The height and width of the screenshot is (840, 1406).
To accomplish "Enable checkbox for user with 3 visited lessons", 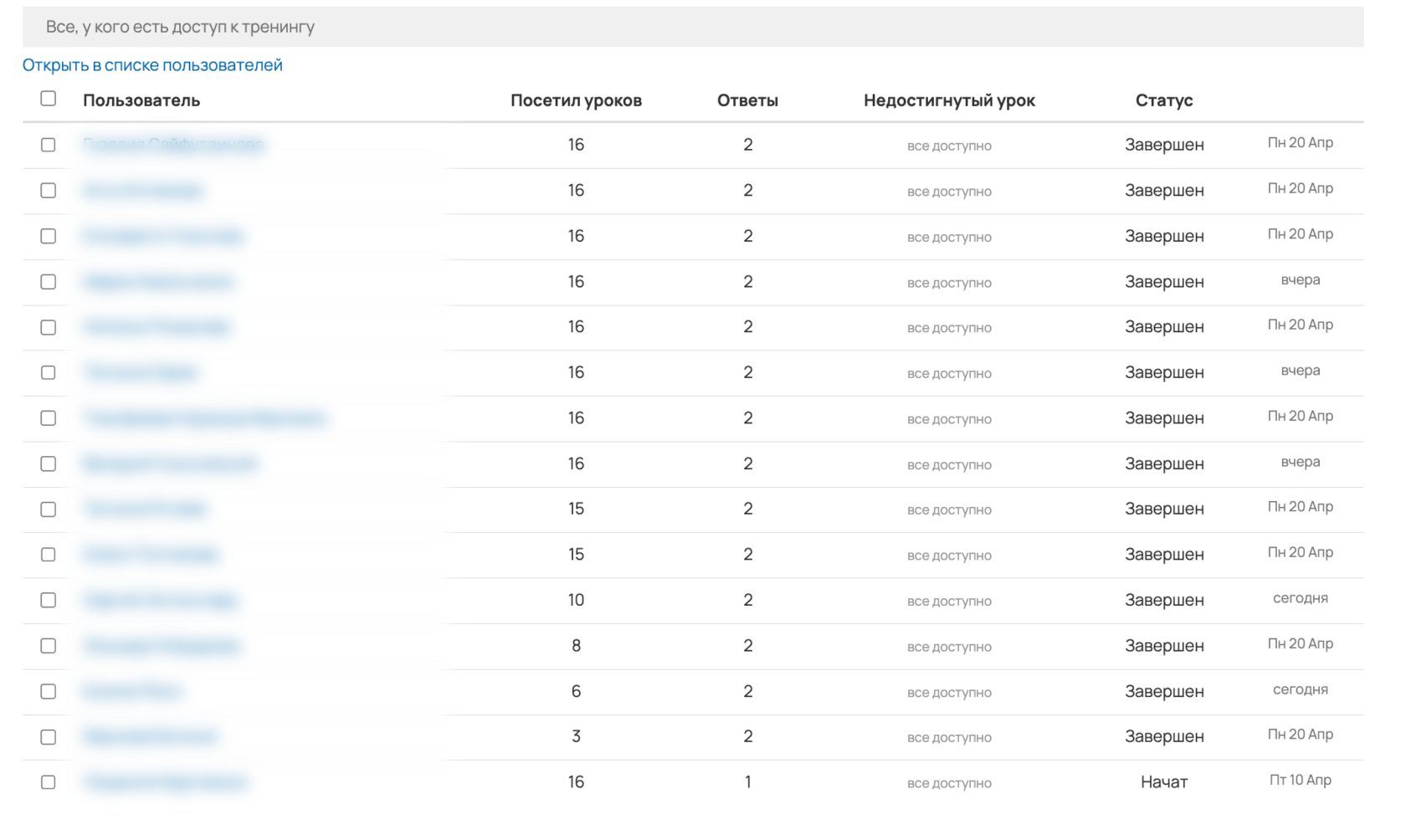I will (49, 737).
